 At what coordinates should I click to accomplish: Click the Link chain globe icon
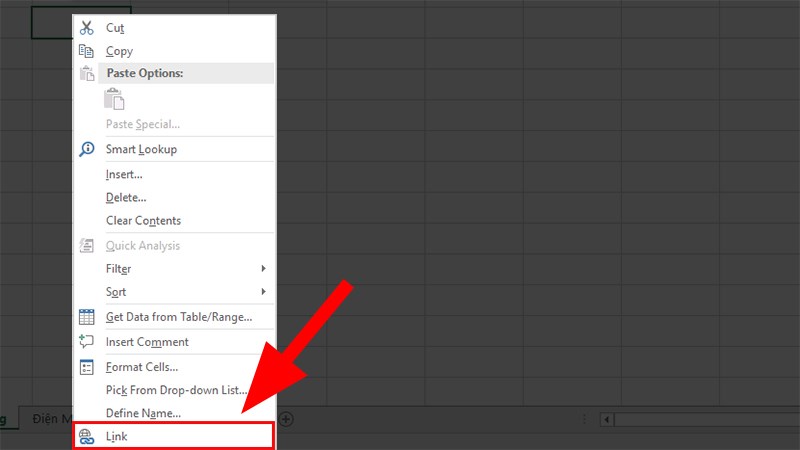click(x=87, y=437)
